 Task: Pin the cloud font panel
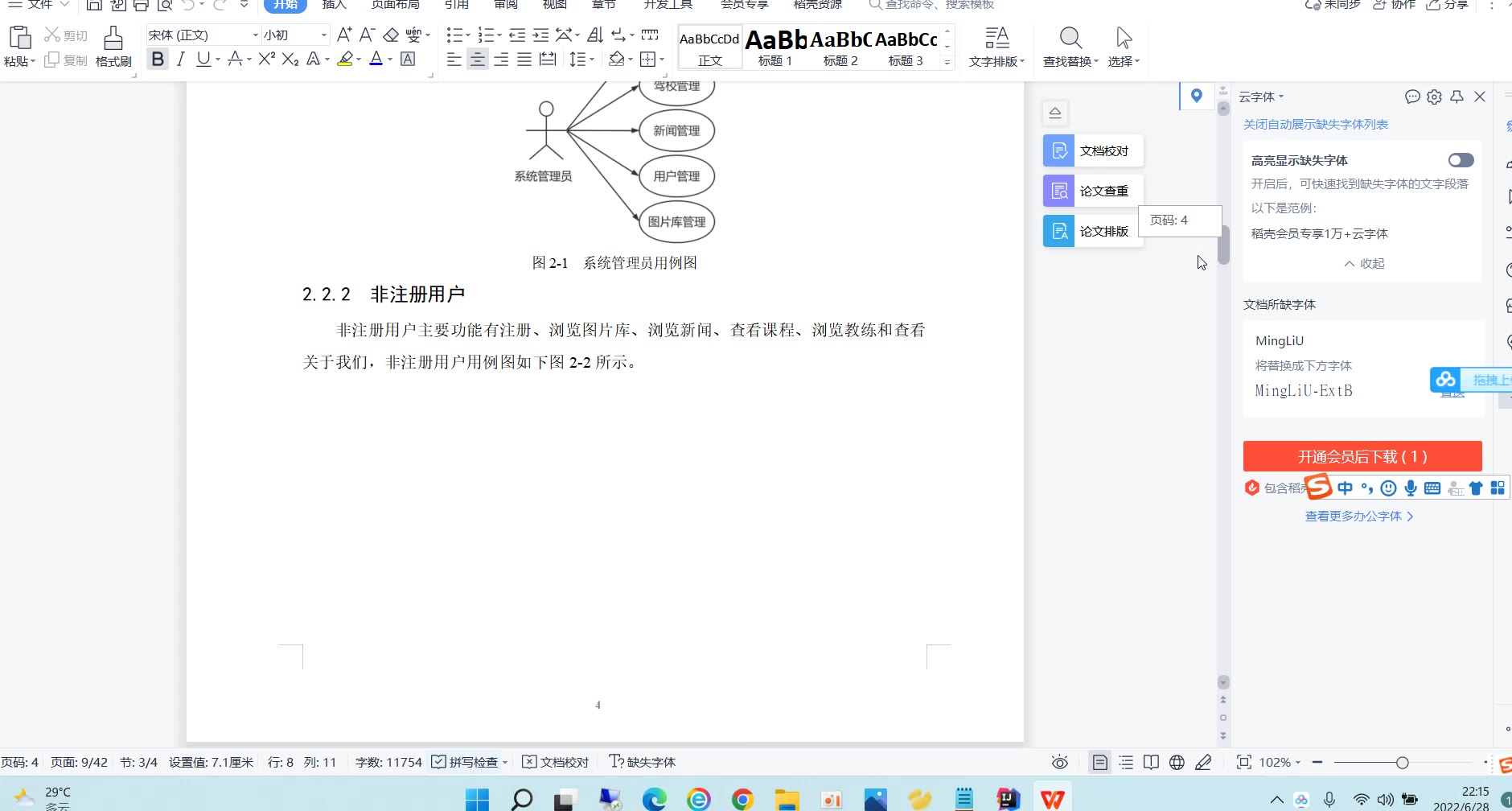tap(1457, 97)
